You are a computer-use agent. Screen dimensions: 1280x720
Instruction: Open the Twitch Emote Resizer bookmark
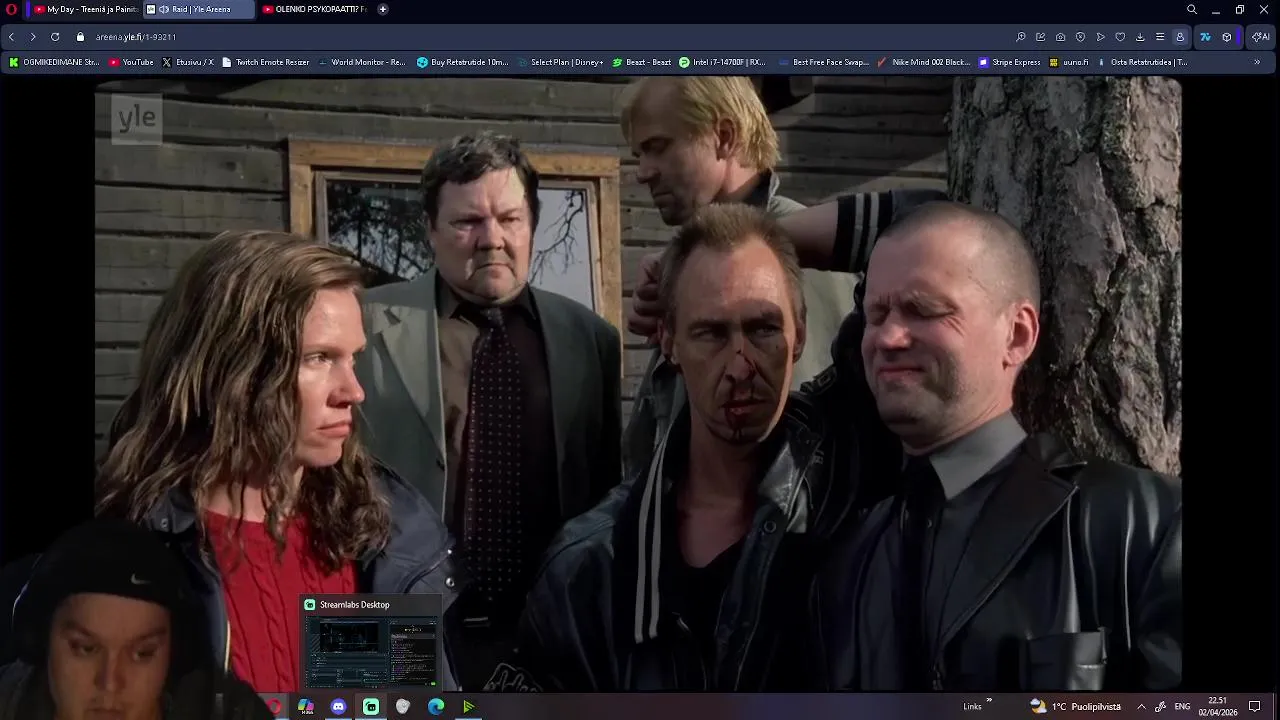click(266, 62)
